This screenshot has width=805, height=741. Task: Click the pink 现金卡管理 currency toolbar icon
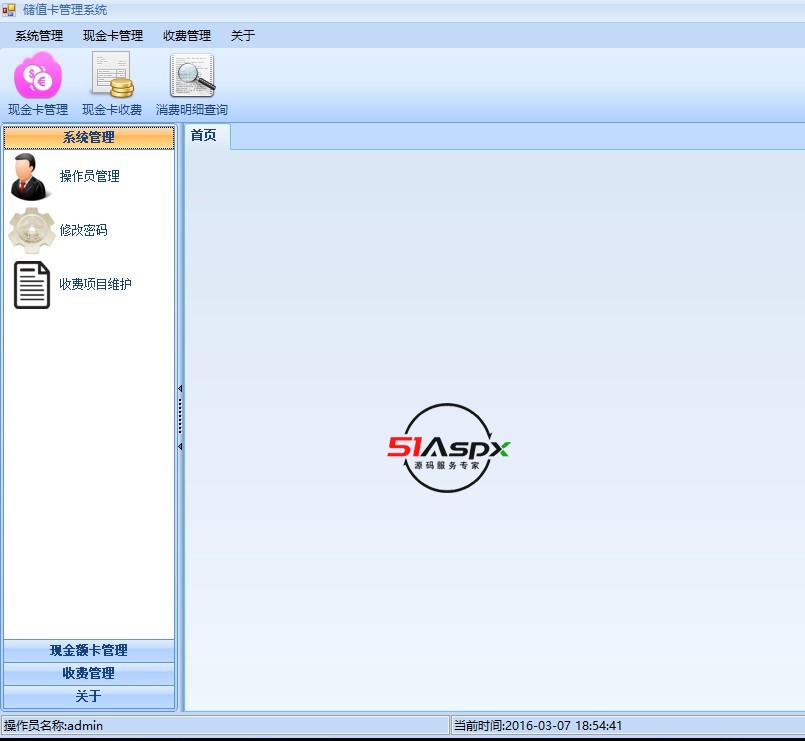pyautogui.click(x=38, y=75)
